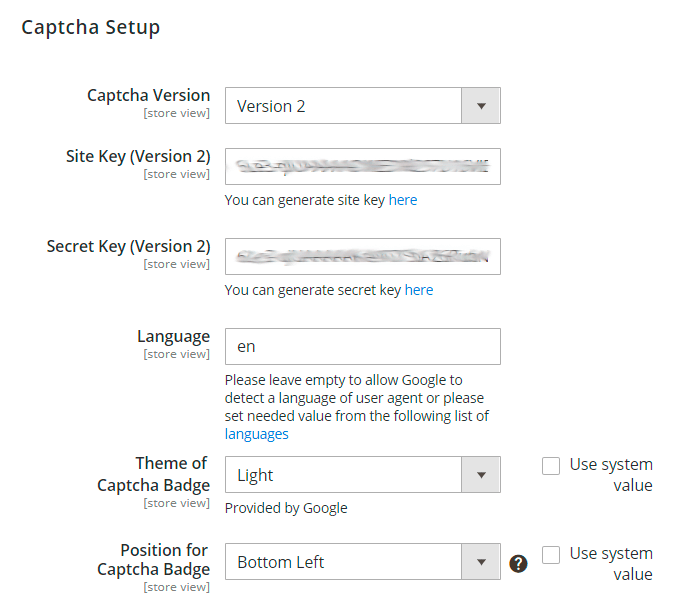Click the help question mark icon
The height and width of the screenshot is (610, 684).
pos(518,563)
